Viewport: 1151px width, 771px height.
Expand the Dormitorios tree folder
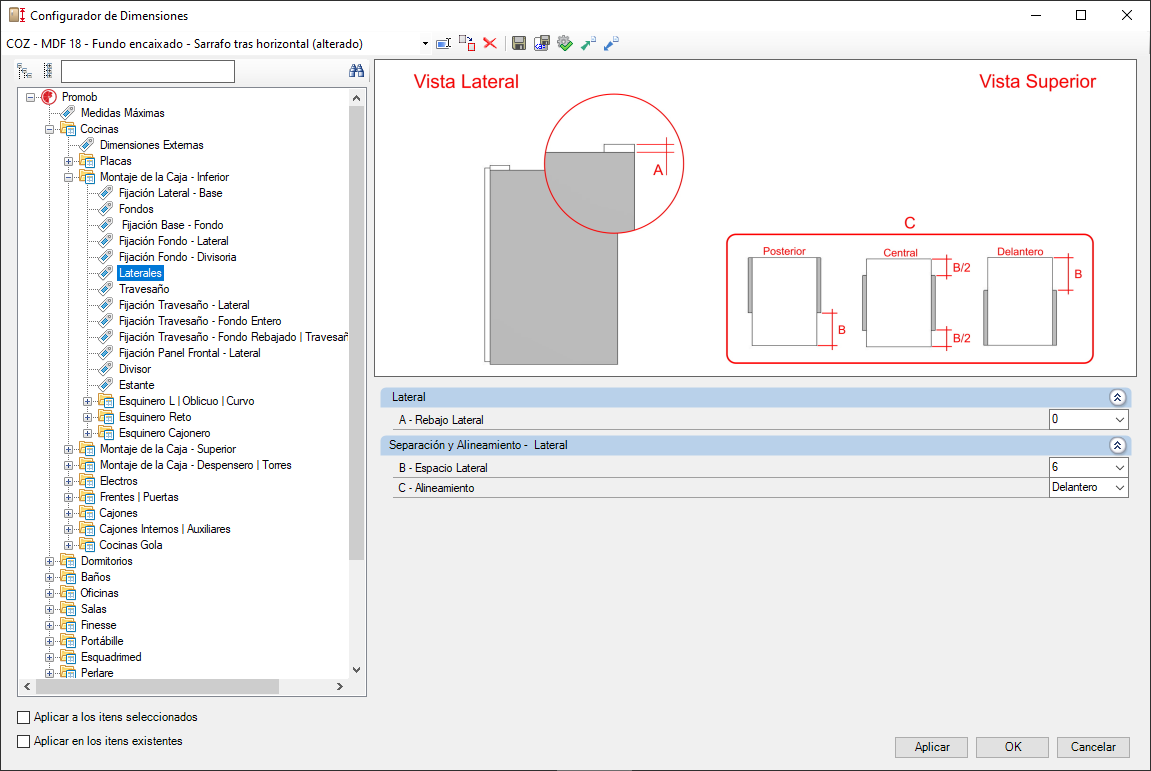(x=49, y=561)
